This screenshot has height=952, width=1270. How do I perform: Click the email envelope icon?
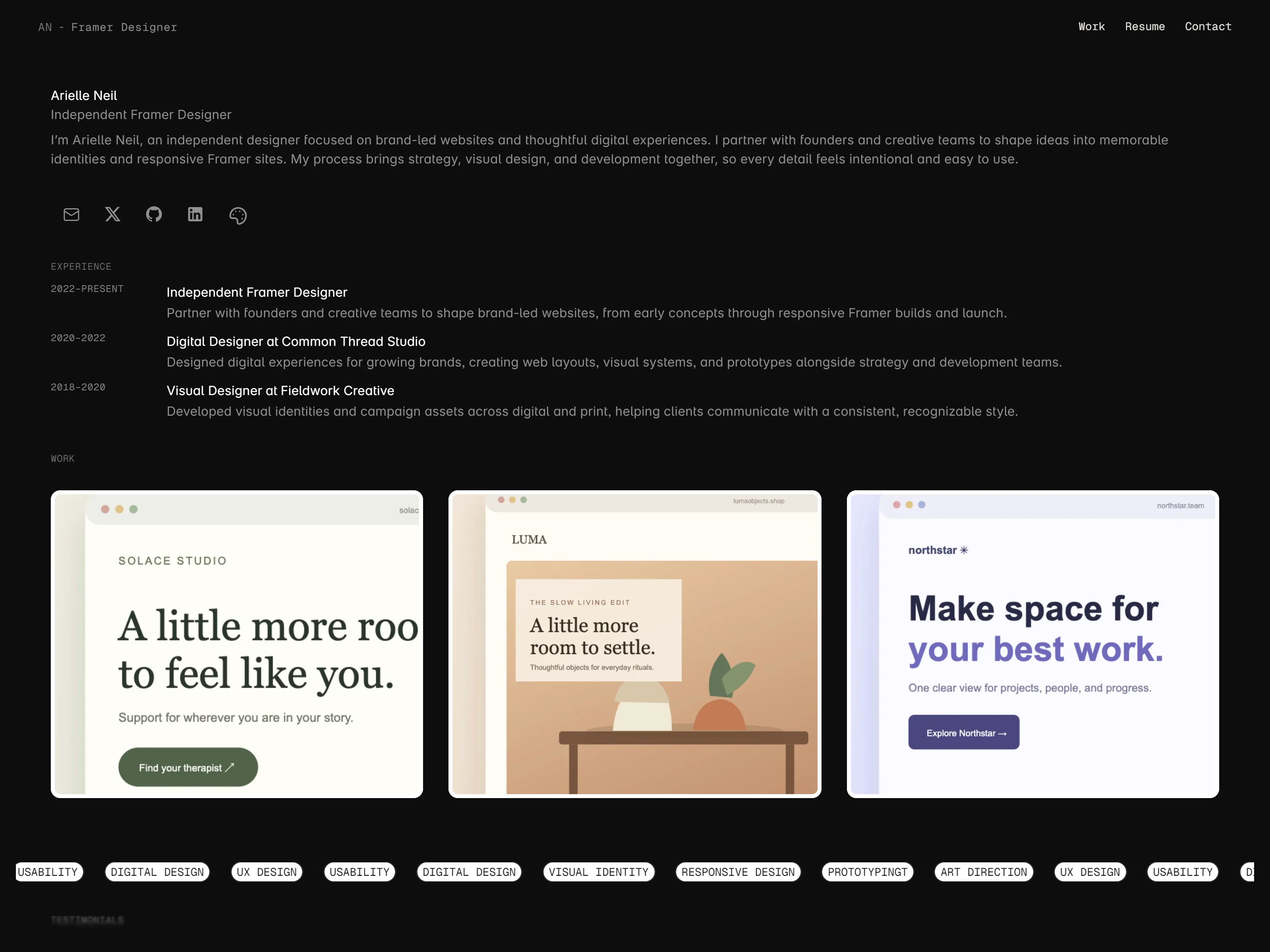click(x=71, y=215)
